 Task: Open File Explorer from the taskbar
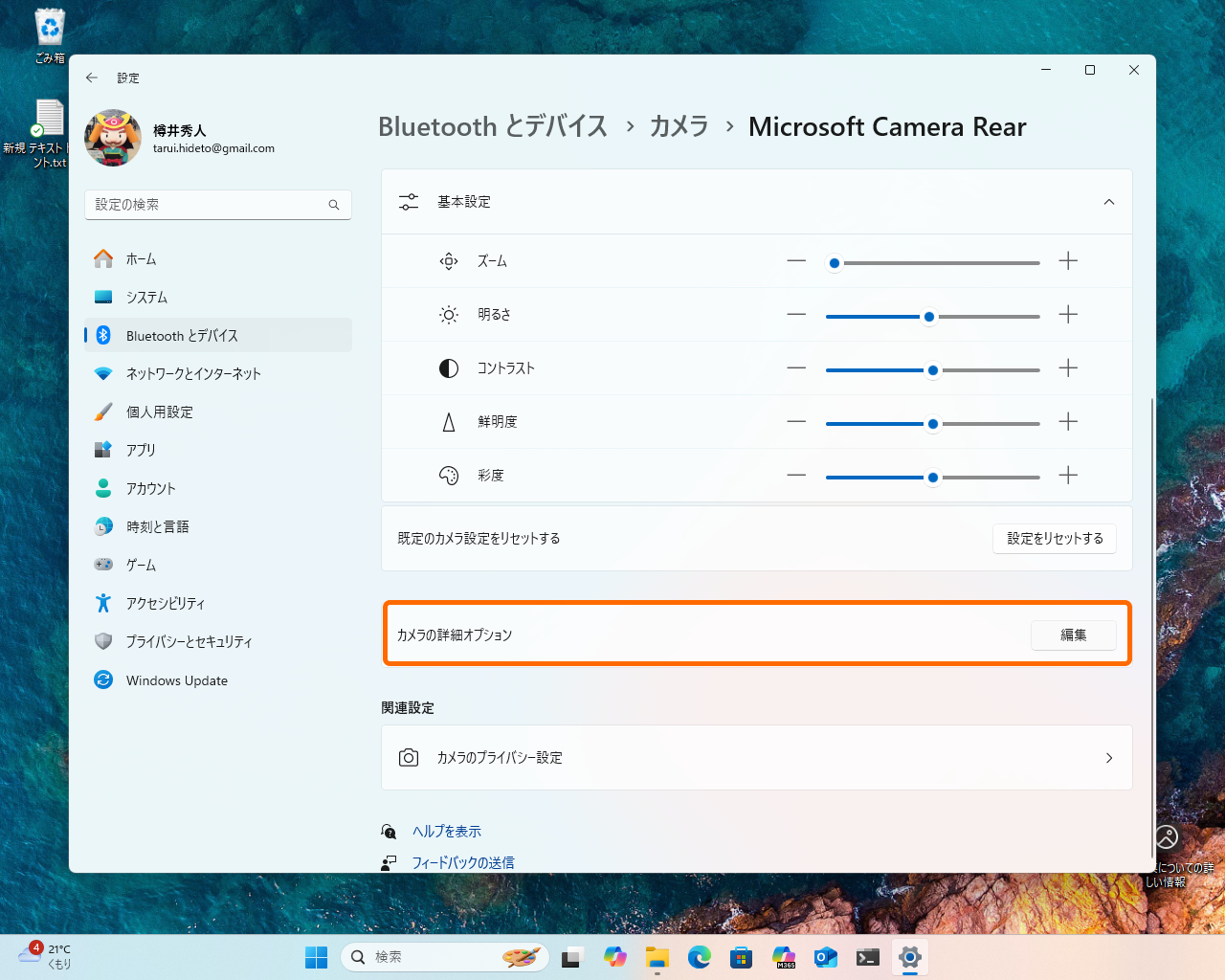tap(657, 957)
